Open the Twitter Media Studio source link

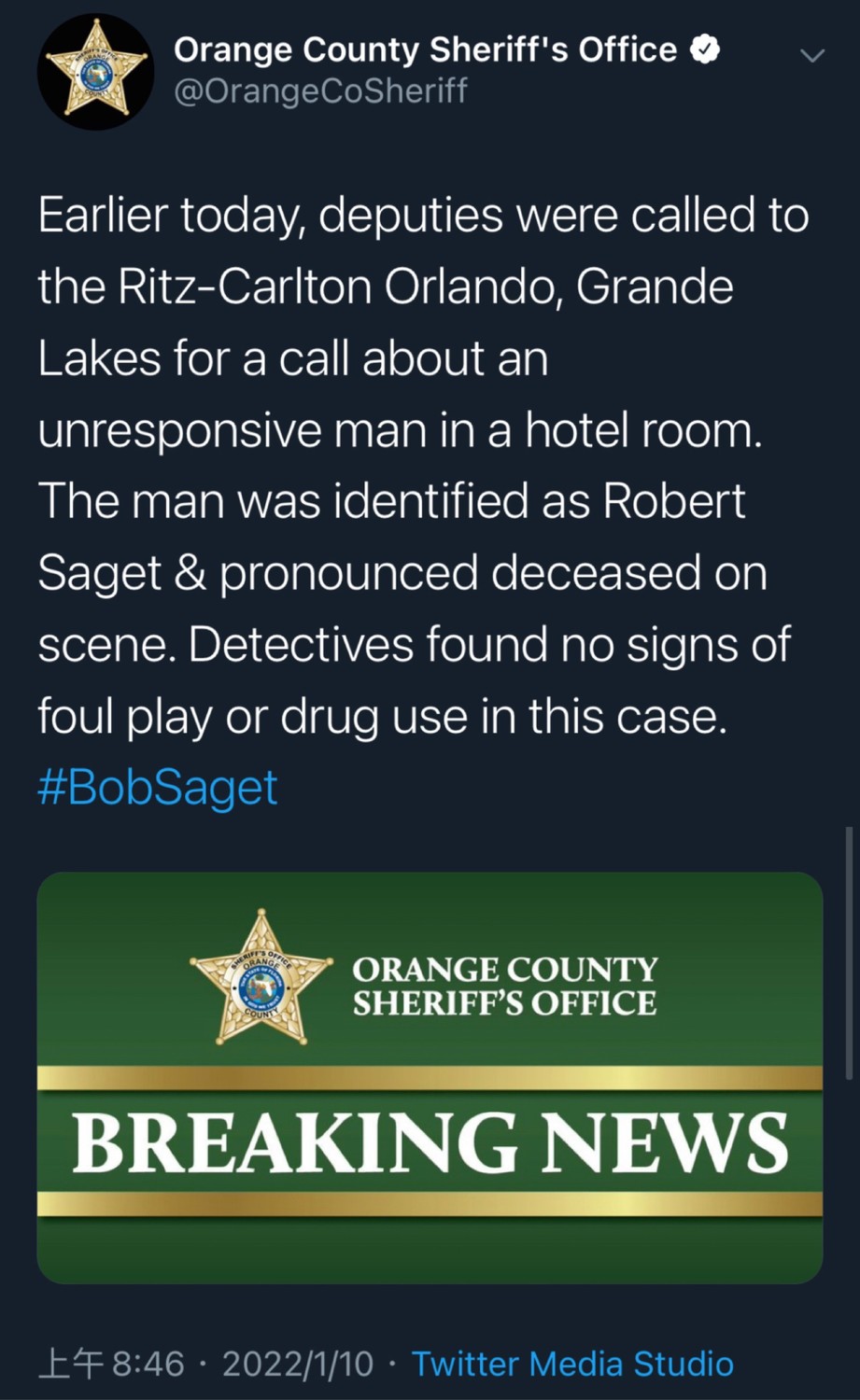(x=572, y=1364)
